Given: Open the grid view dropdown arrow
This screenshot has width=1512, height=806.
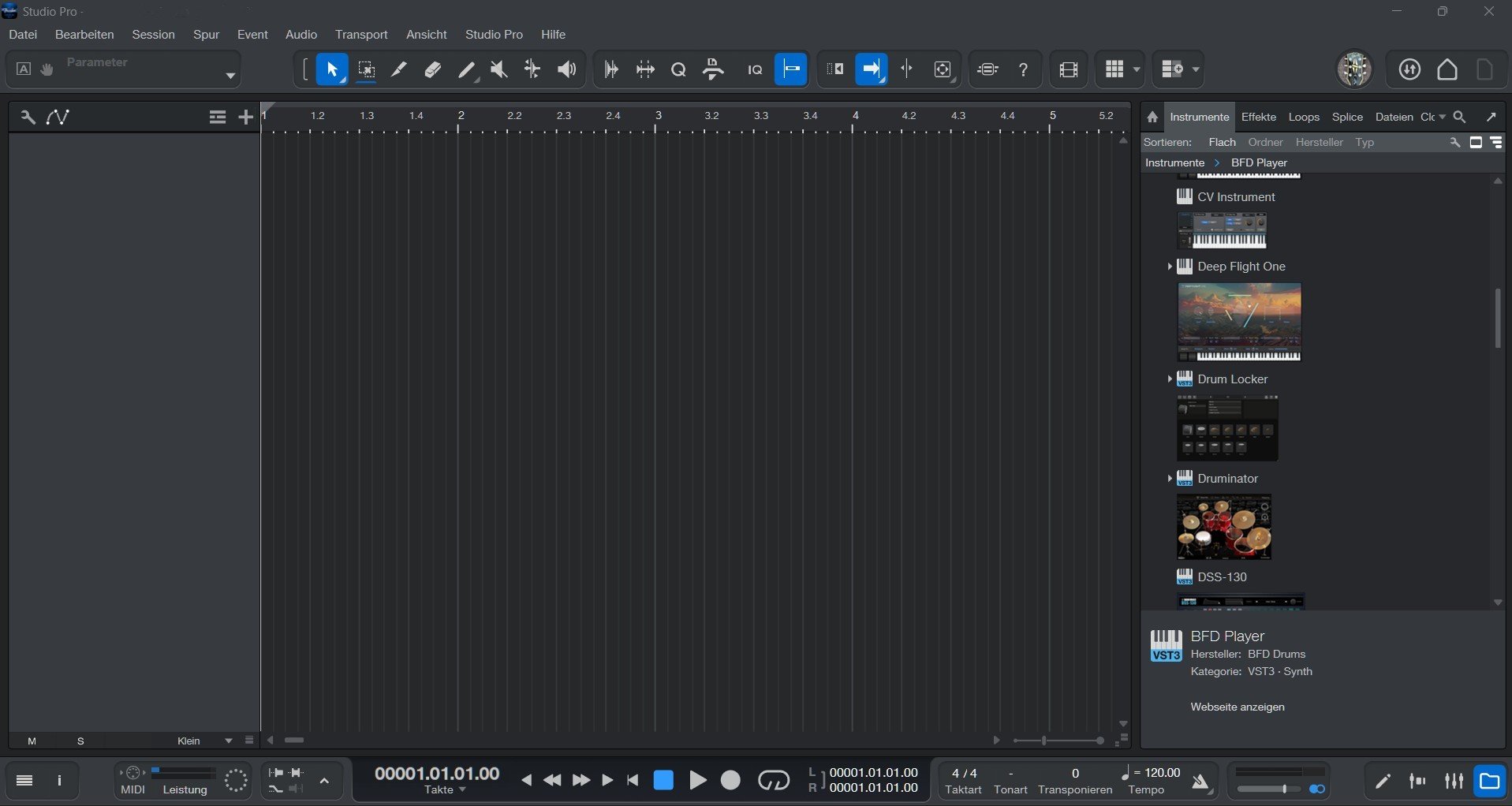Looking at the screenshot, I should click(x=1137, y=69).
